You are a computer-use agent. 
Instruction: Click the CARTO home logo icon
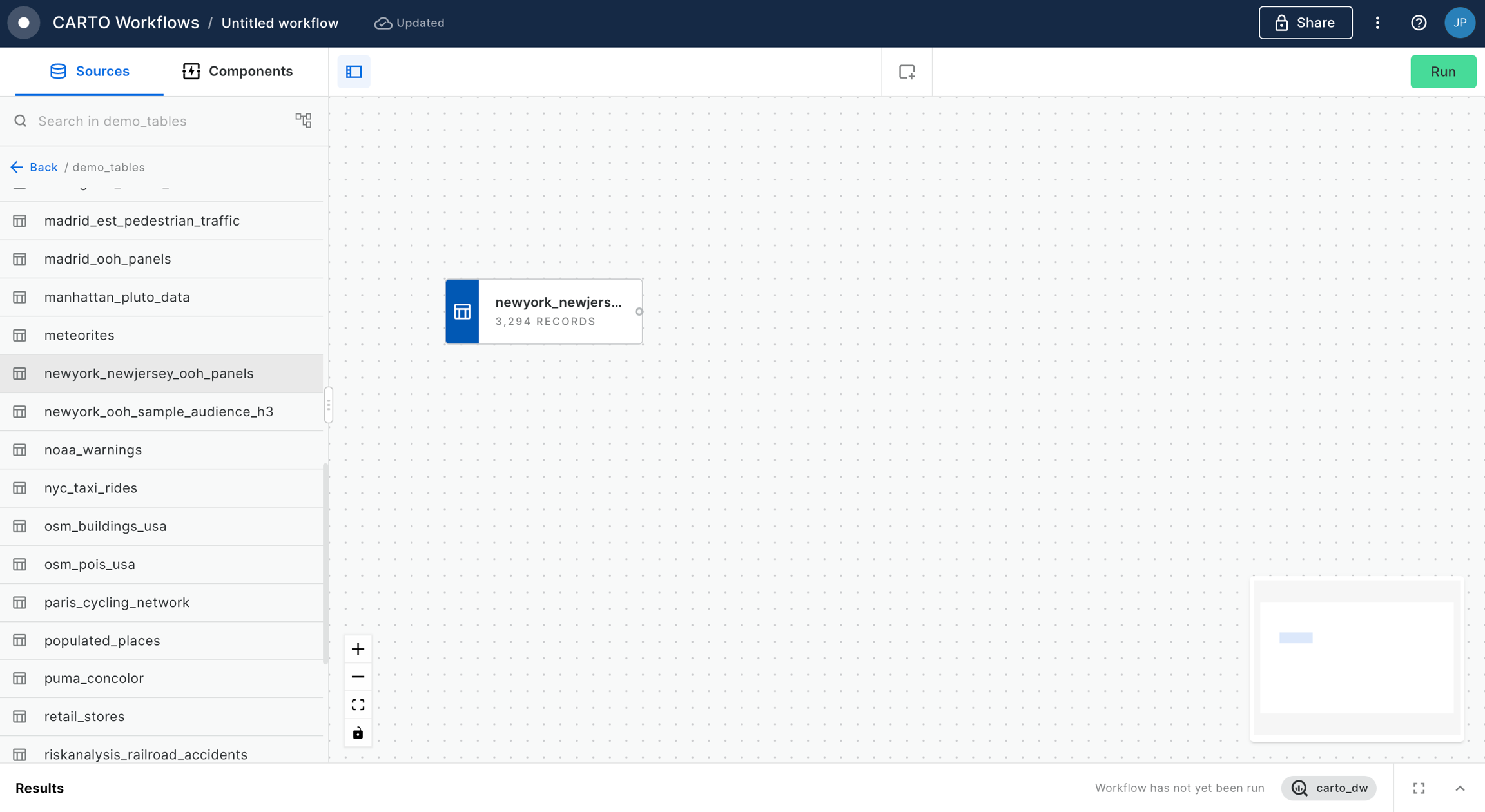[24, 23]
